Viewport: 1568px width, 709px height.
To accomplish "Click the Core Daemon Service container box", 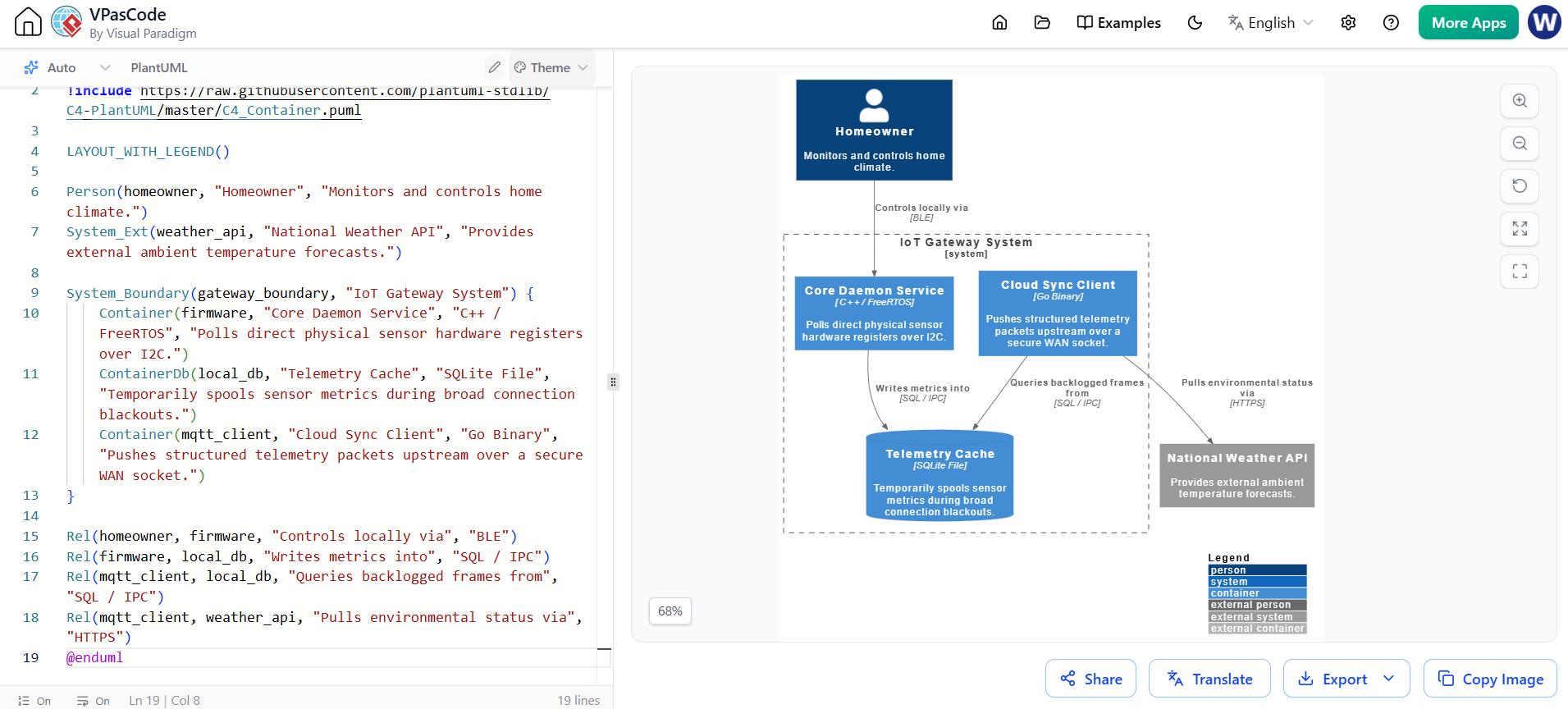I will 874,313.
